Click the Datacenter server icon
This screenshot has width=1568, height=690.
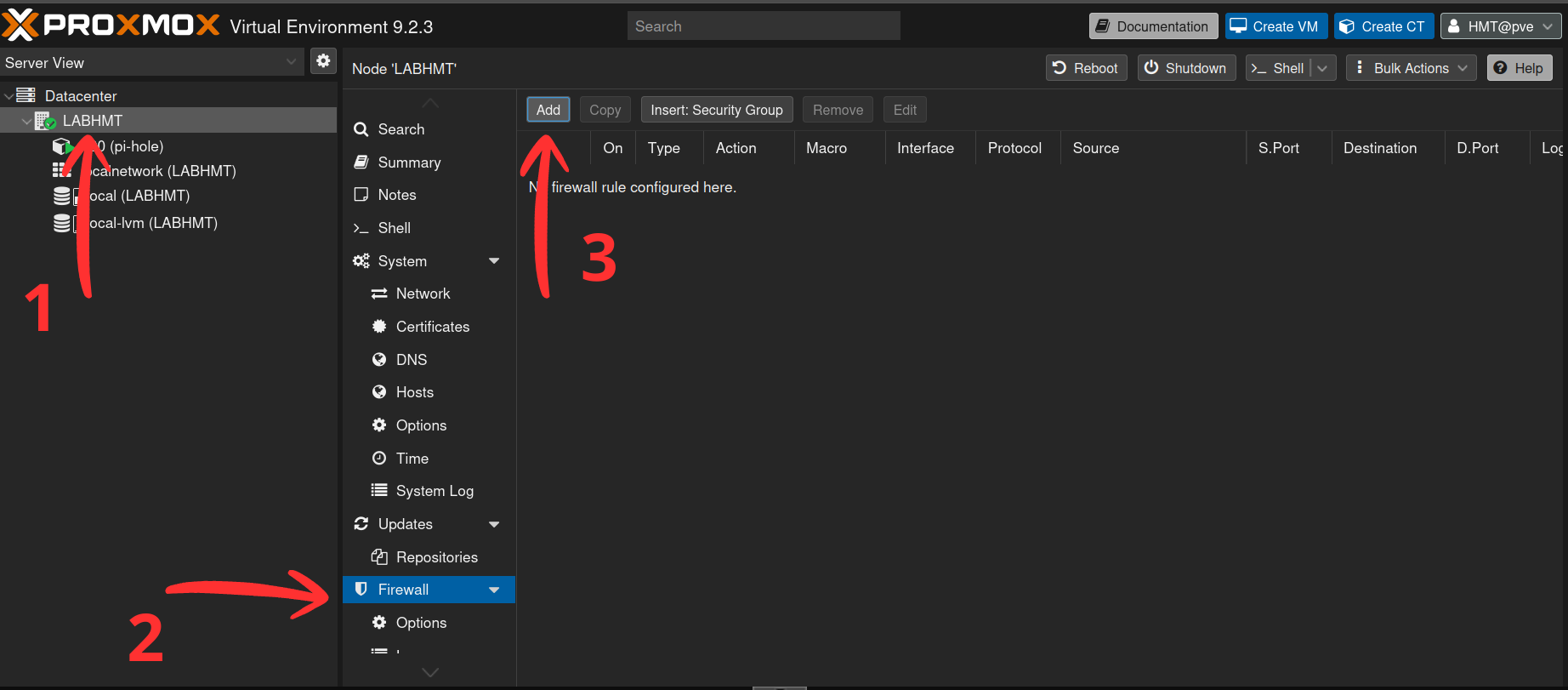point(26,95)
